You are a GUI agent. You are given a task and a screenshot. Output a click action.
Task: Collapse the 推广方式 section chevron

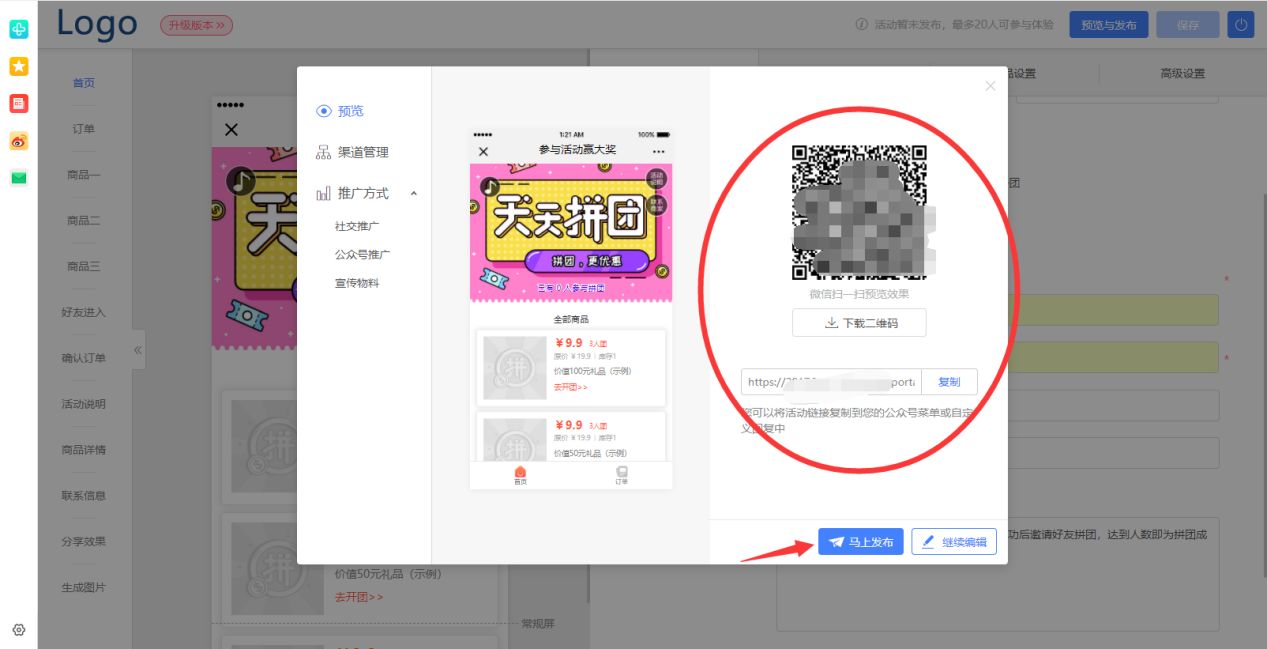(x=414, y=193)
